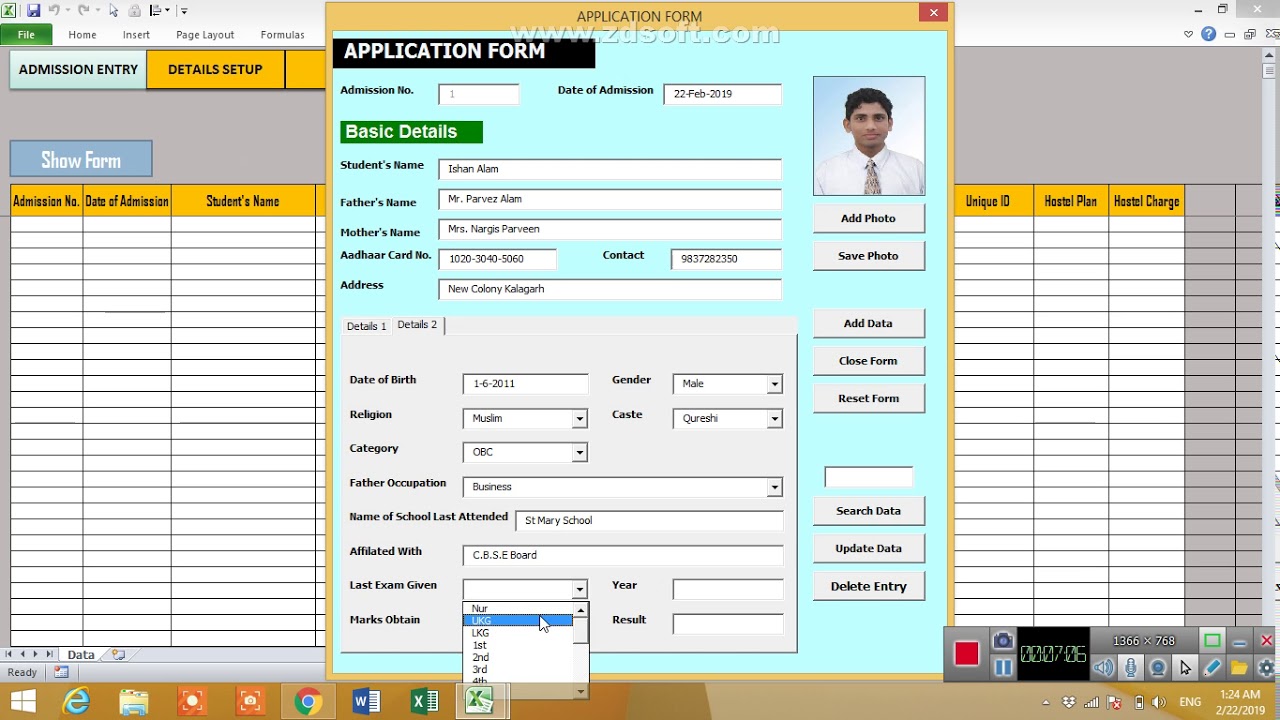
Task: Click the Save Photo button
Action: (x=868, y=256)
